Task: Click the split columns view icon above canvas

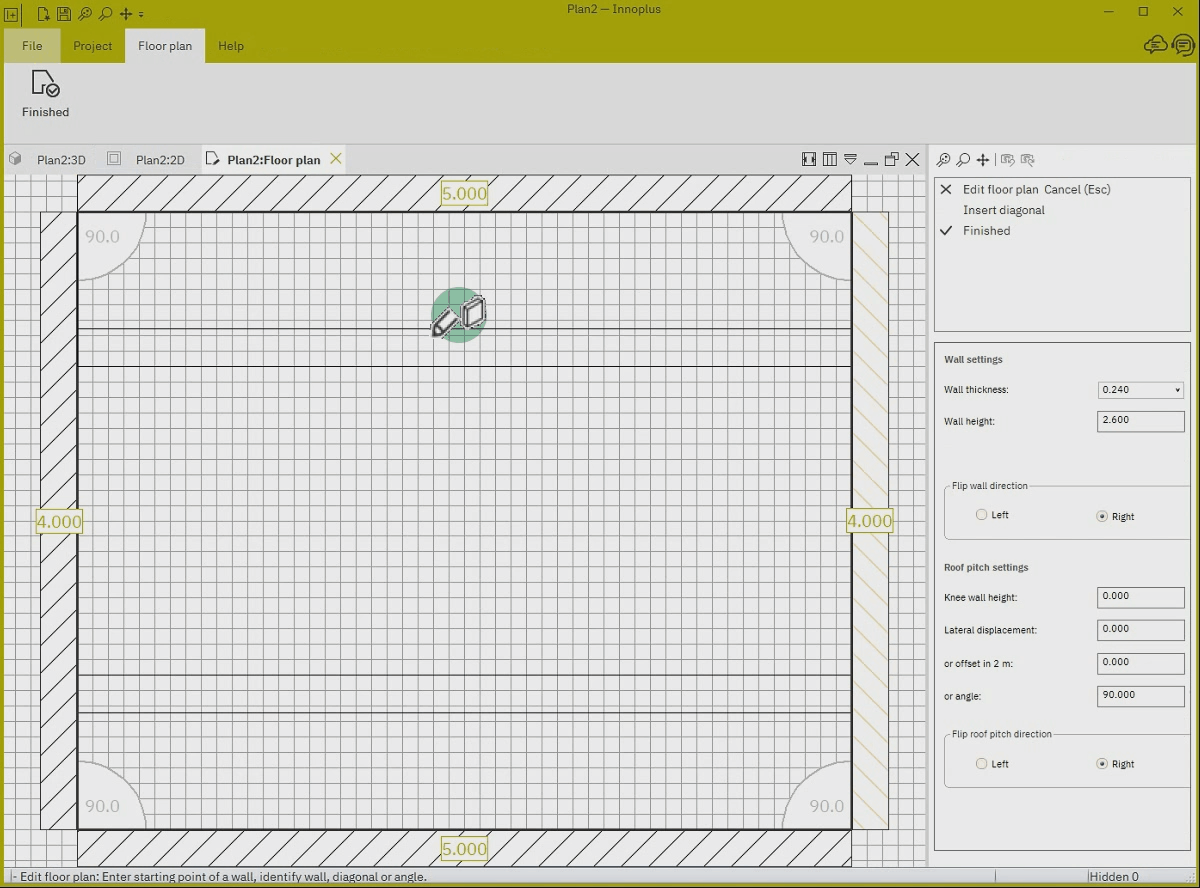Action: pyautogui.click(x=830, y=159)
